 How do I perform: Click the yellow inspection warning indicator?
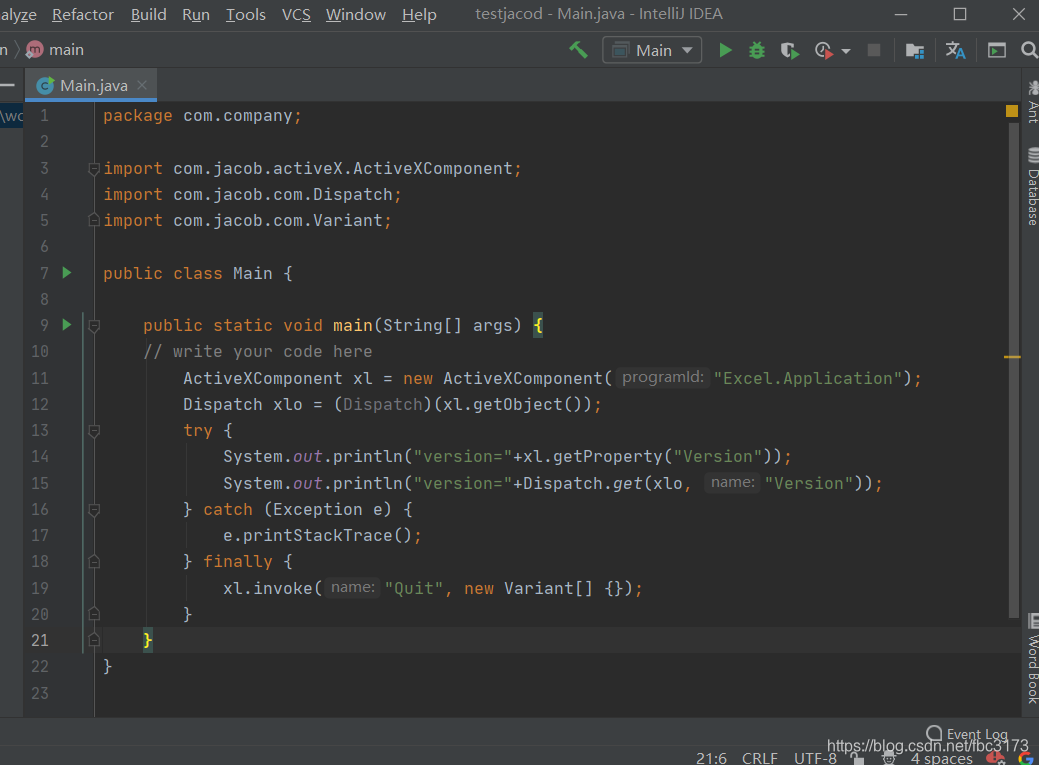(x=1012, y=111)
